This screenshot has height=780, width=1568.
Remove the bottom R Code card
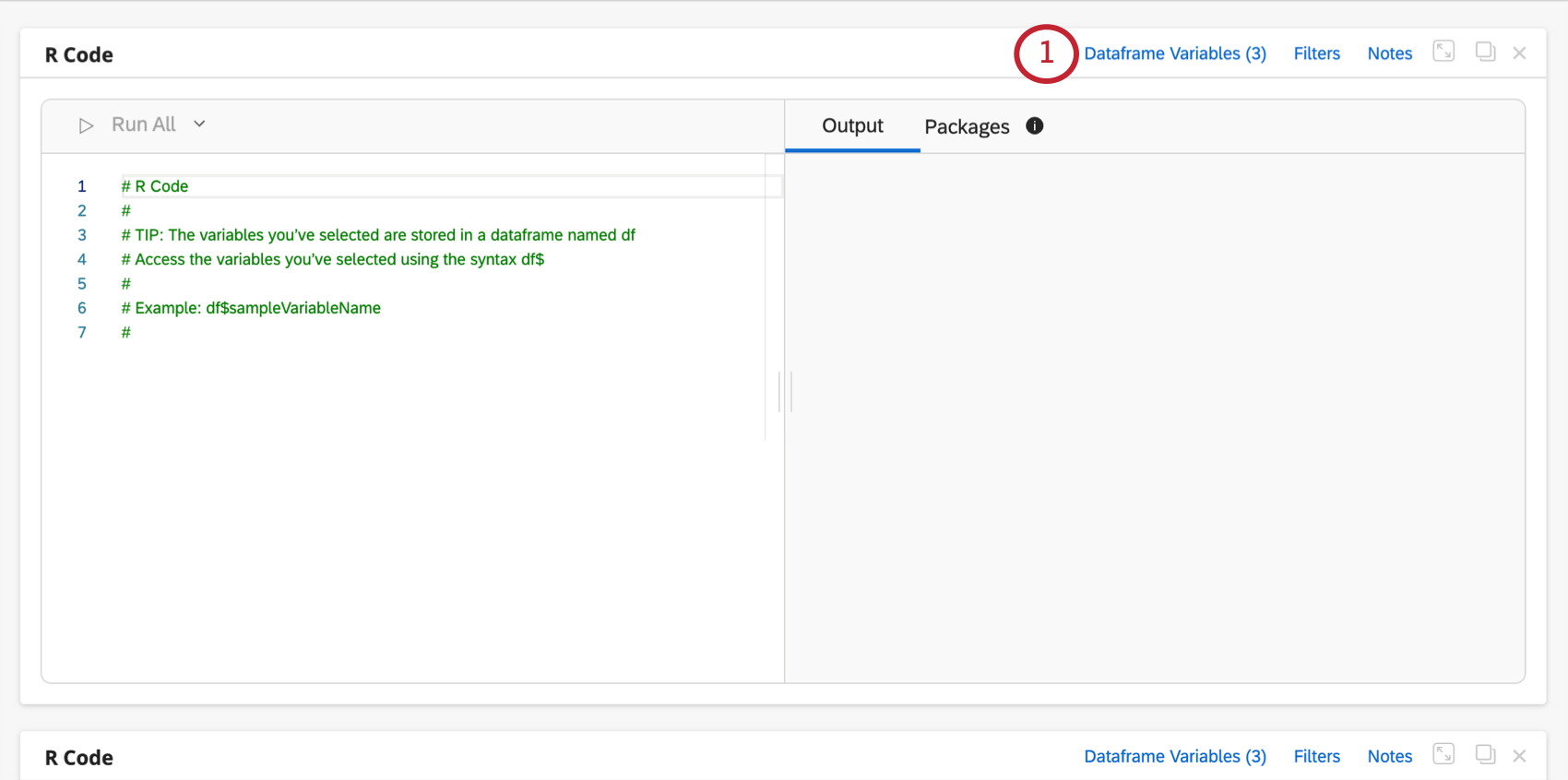coord(1519,756)
